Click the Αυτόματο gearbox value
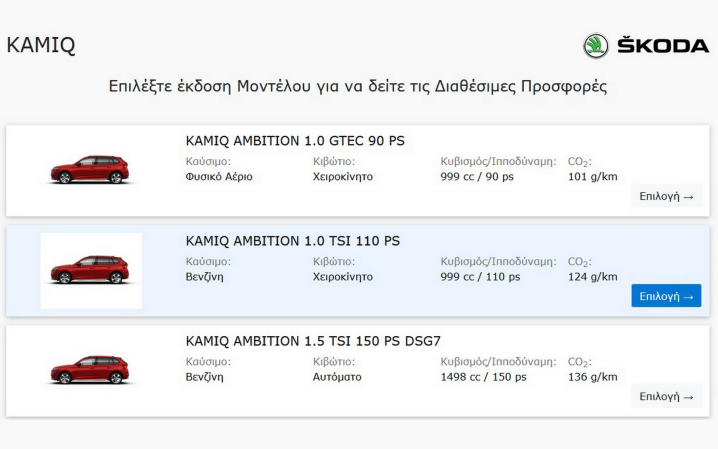 [337, 377]
